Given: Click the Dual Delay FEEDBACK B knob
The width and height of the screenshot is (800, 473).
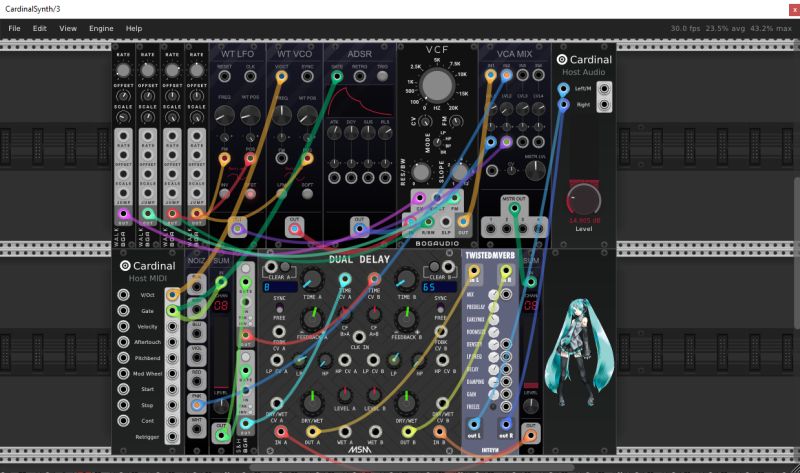Looking at the screenshot, I should [406, 318].
